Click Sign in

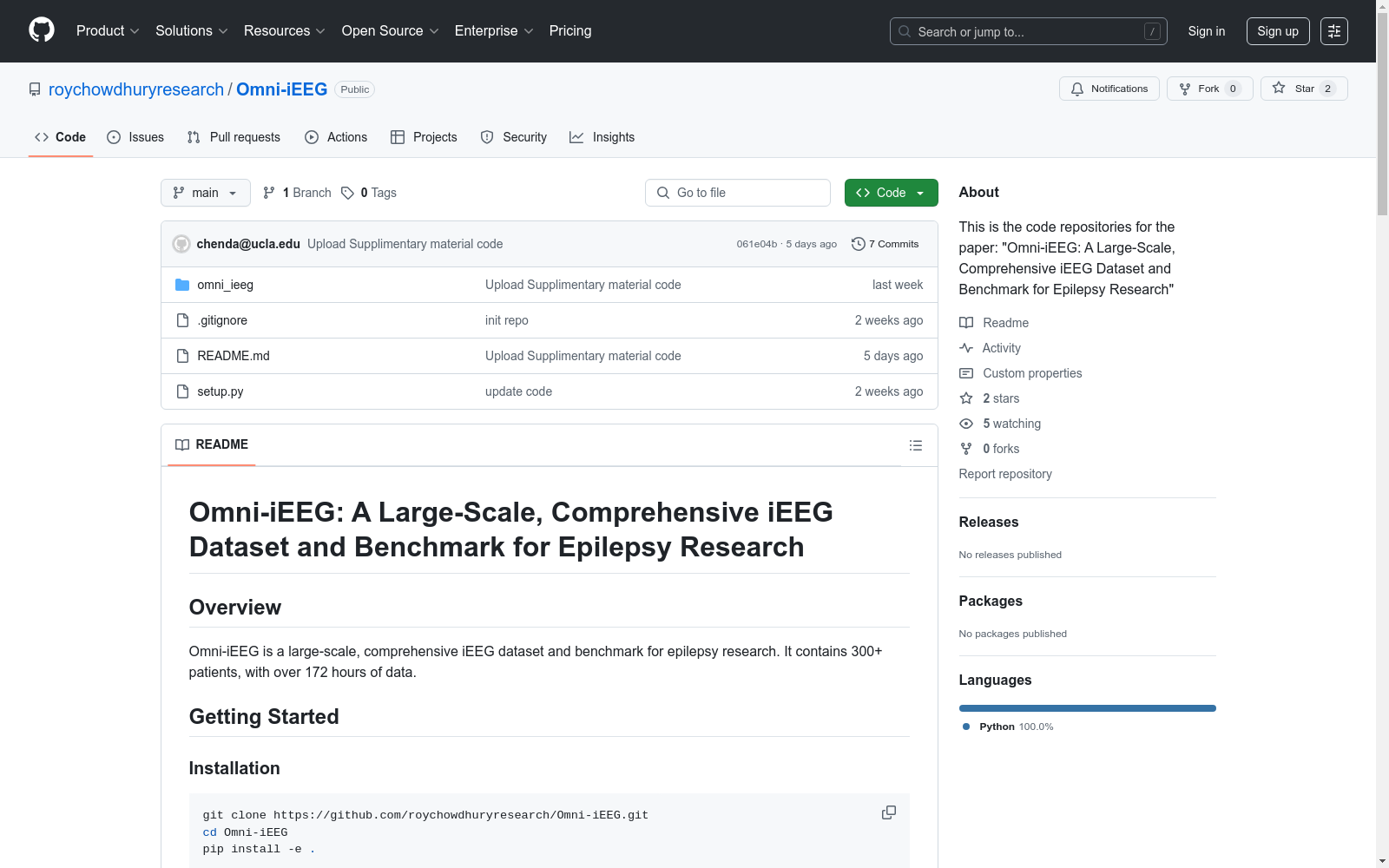click(x=1207, y=31)
